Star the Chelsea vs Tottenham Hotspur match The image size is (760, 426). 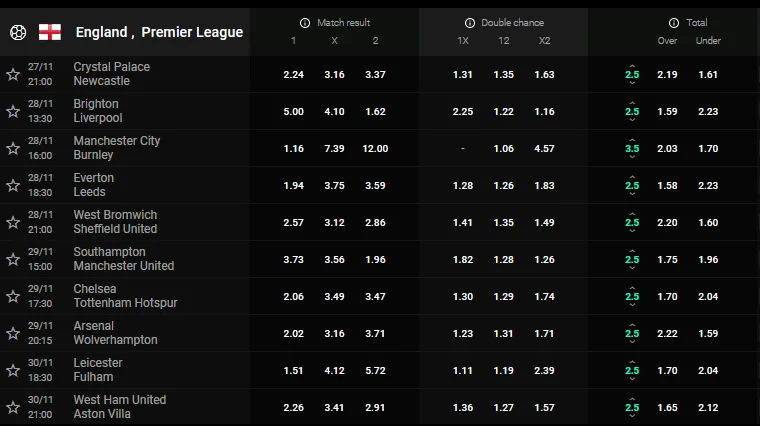click(13, 296)
